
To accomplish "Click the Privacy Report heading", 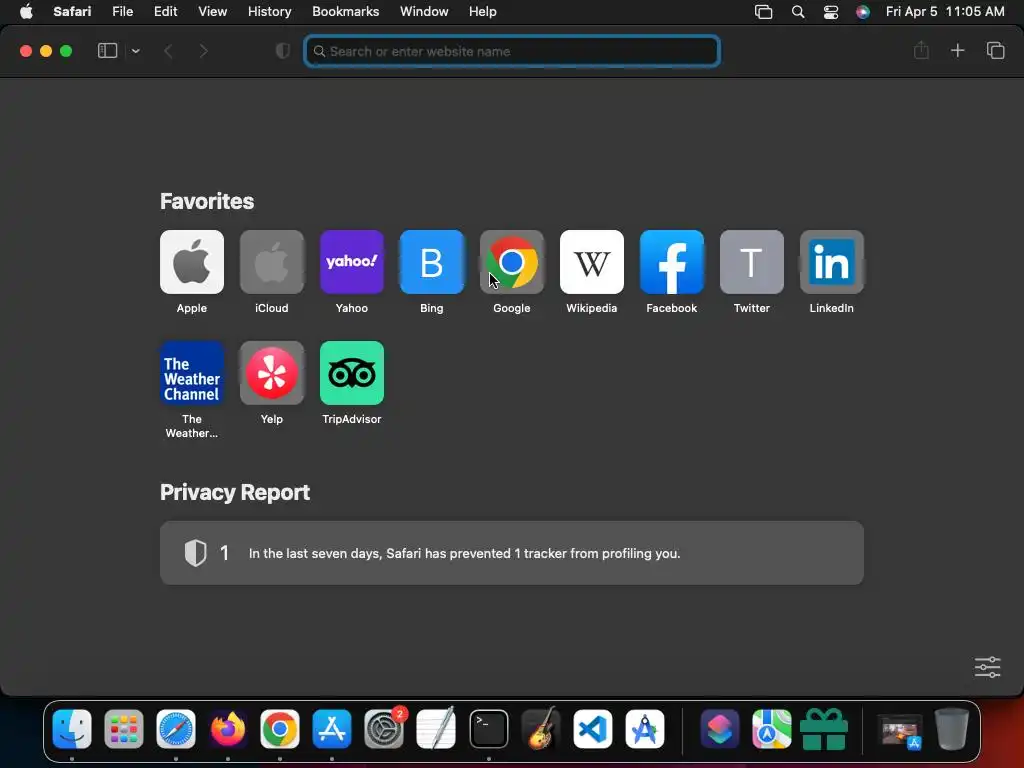I will coord(234,492).
